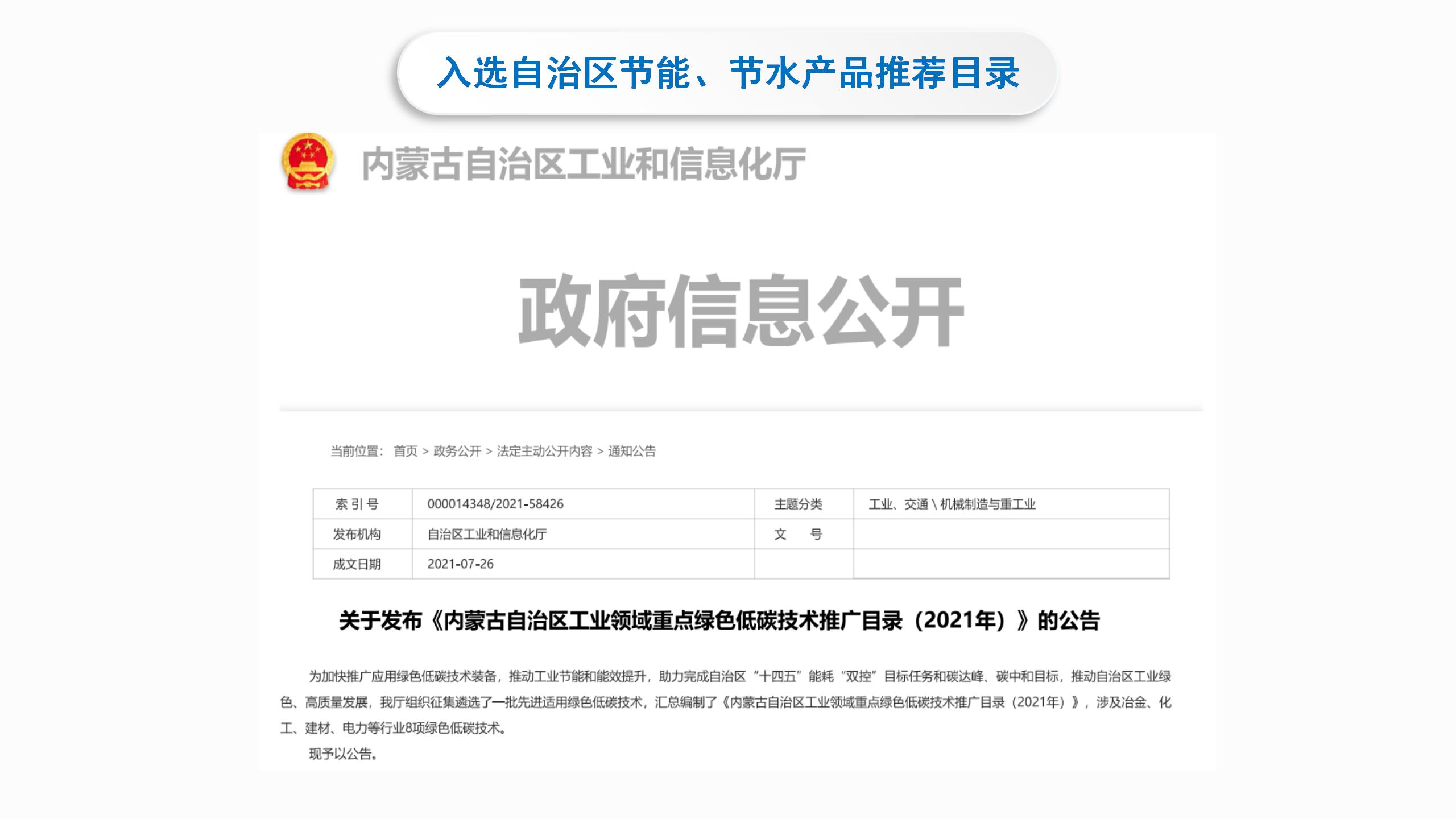Click the 成文日期 label cell
This screenshot has height=819, width=1456.
coord(357,564)
